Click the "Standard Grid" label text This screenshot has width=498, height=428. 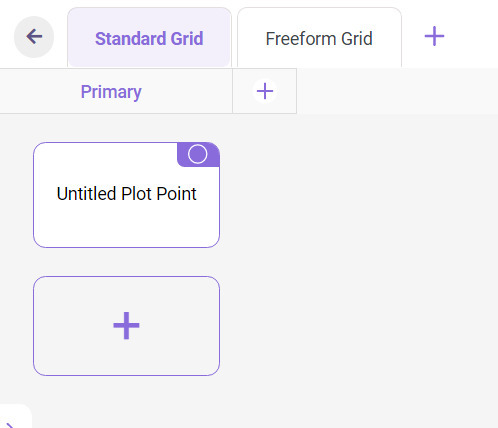pos(149,38)
